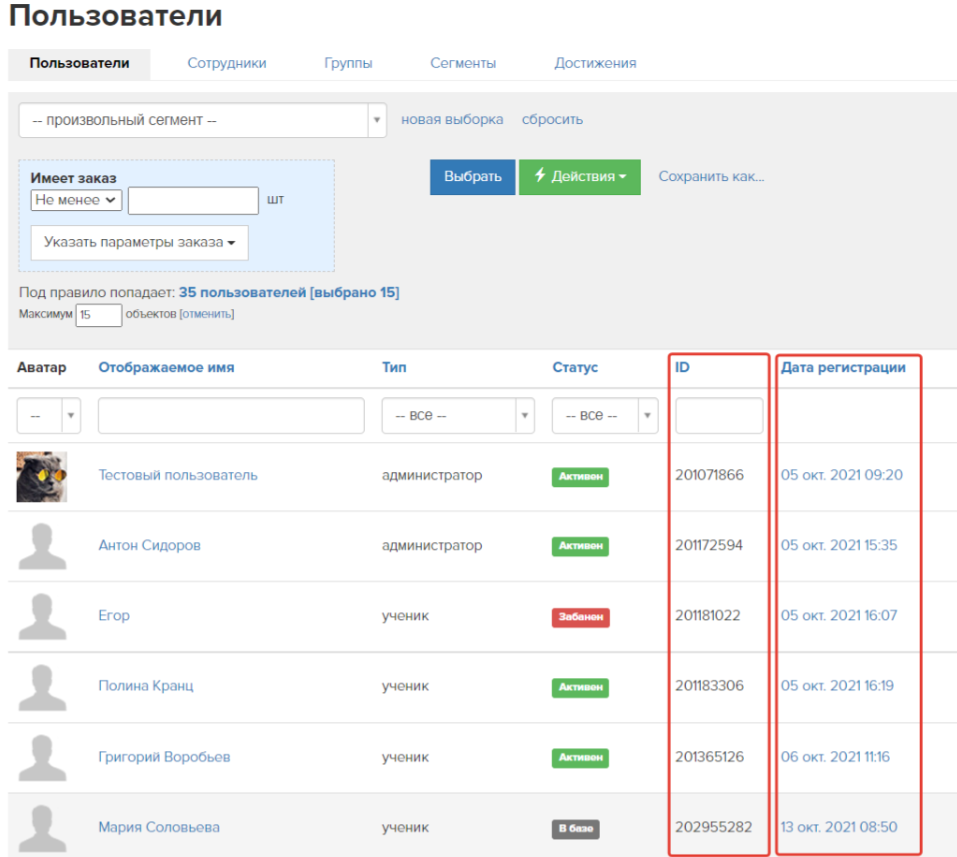
Task: Open the Мария Соловьева profile link
Action: pos(159,828)
